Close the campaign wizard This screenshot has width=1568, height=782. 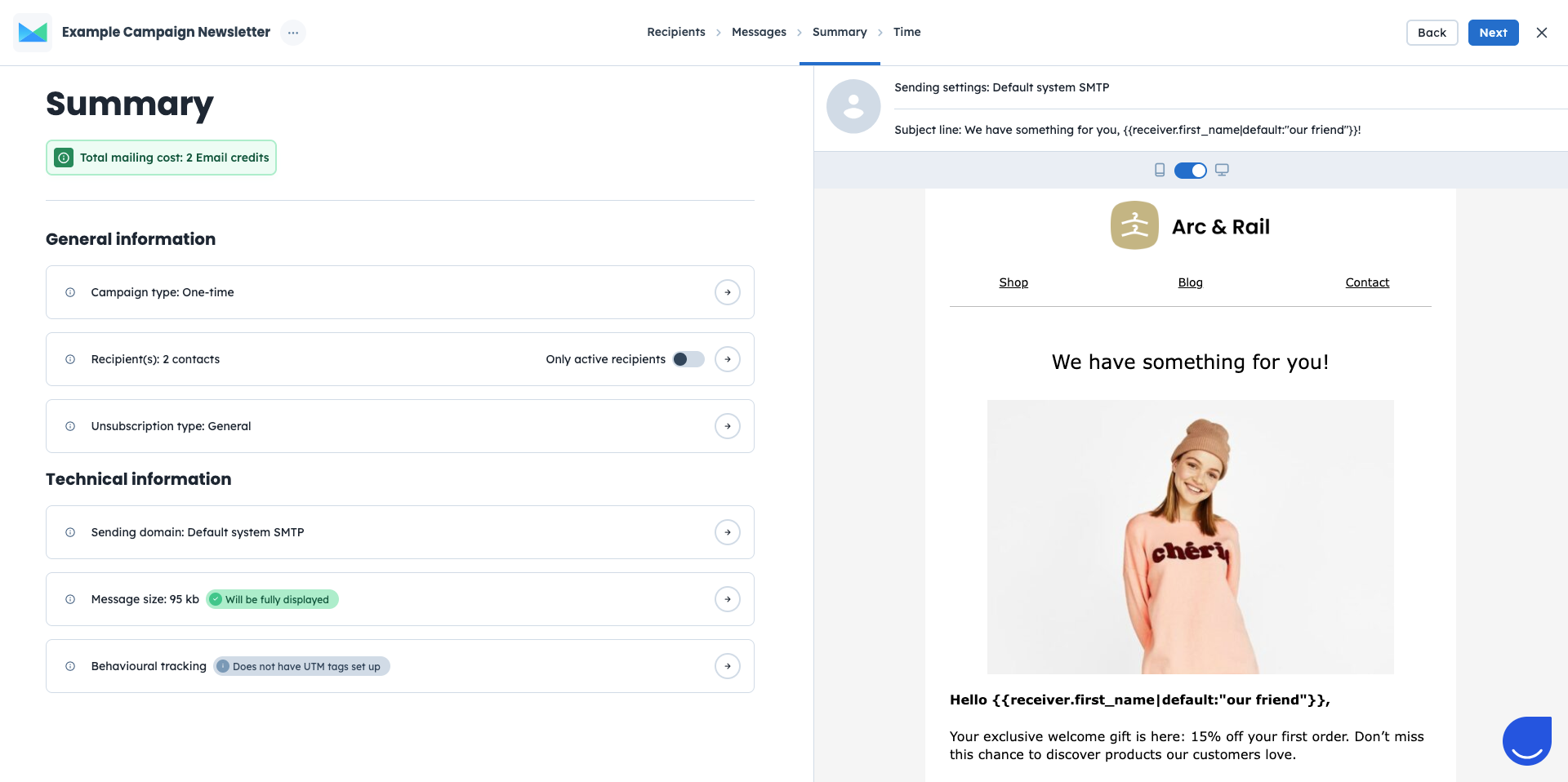pyautogui.click(x=1542, y=33)
